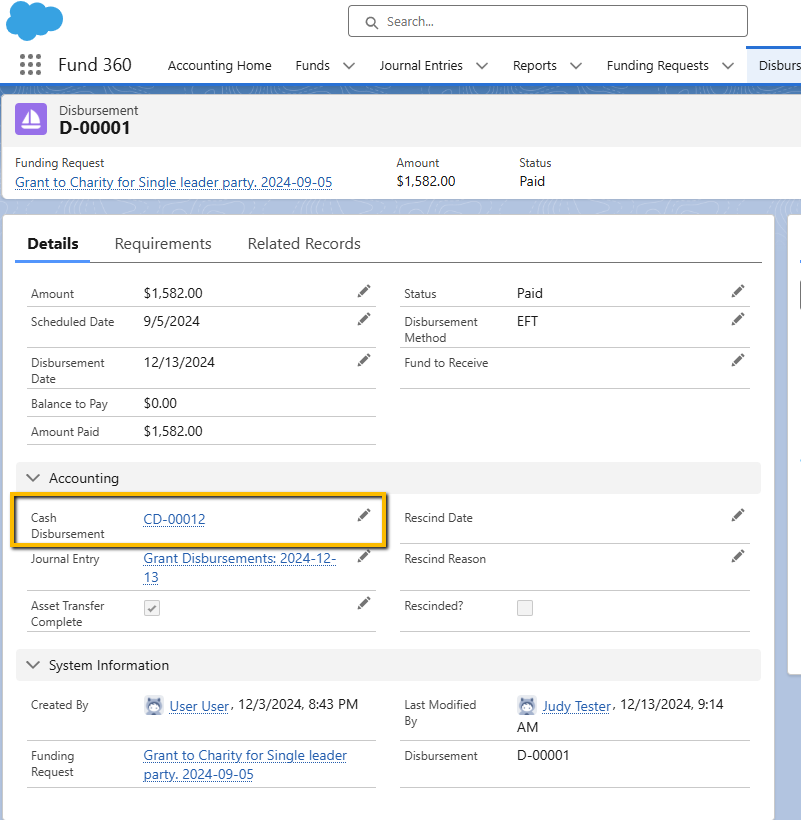
Task: Open the Funds dropdown chevron
Action: click(349, 66)
